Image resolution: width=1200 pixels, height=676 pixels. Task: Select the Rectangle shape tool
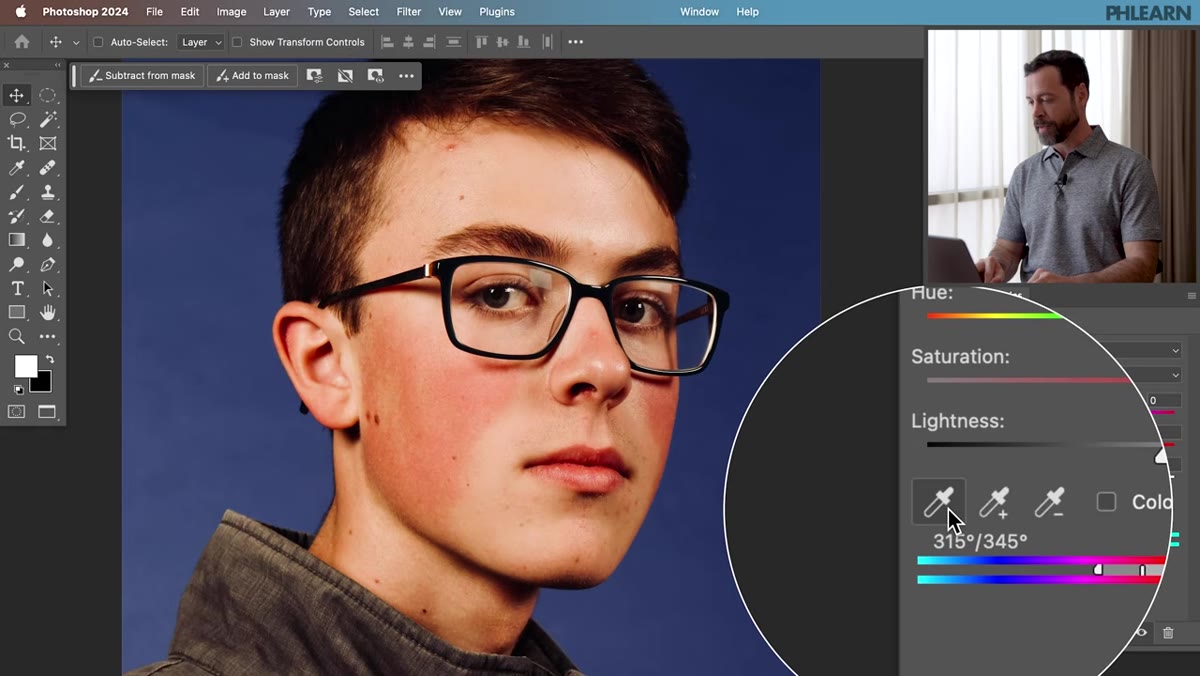pyautogui.click(x=17, y=313)
